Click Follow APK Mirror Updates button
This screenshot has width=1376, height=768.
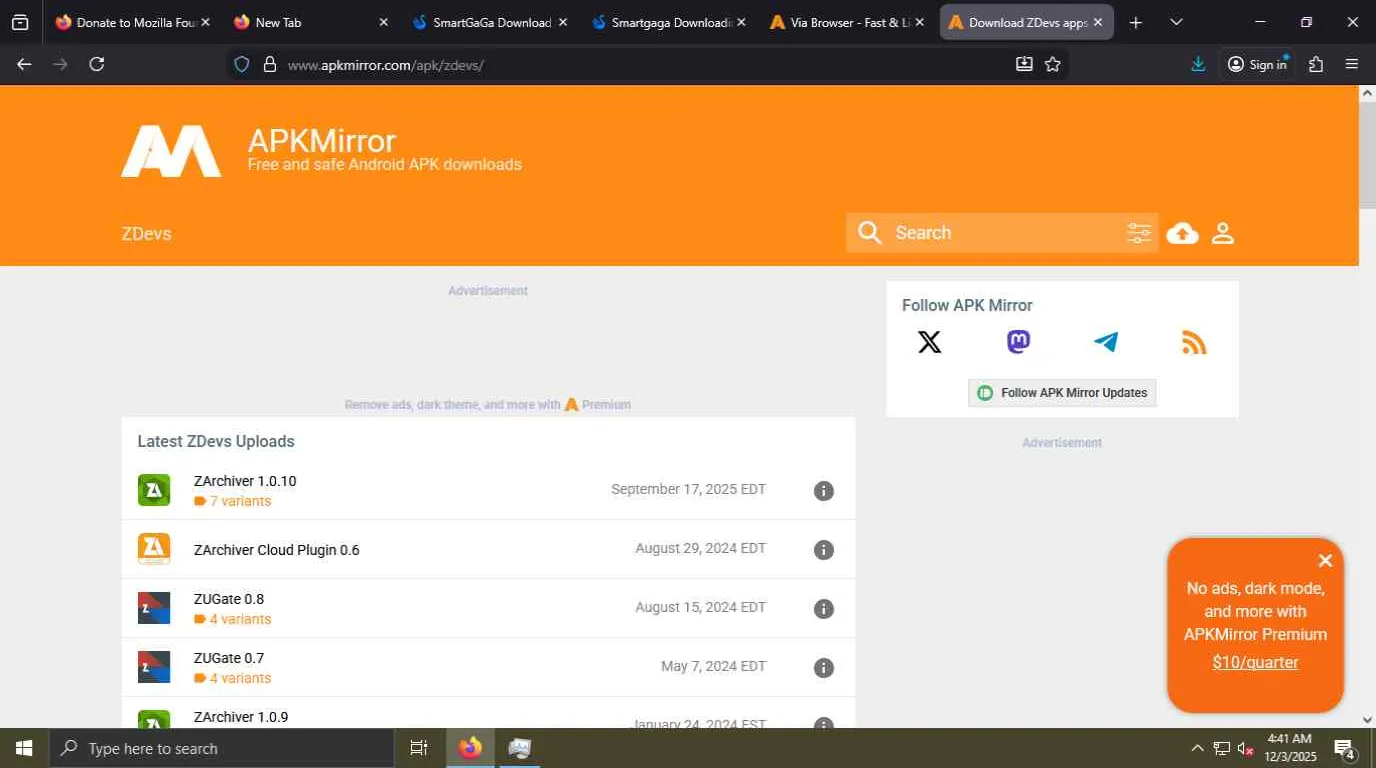click(1062, 393)
